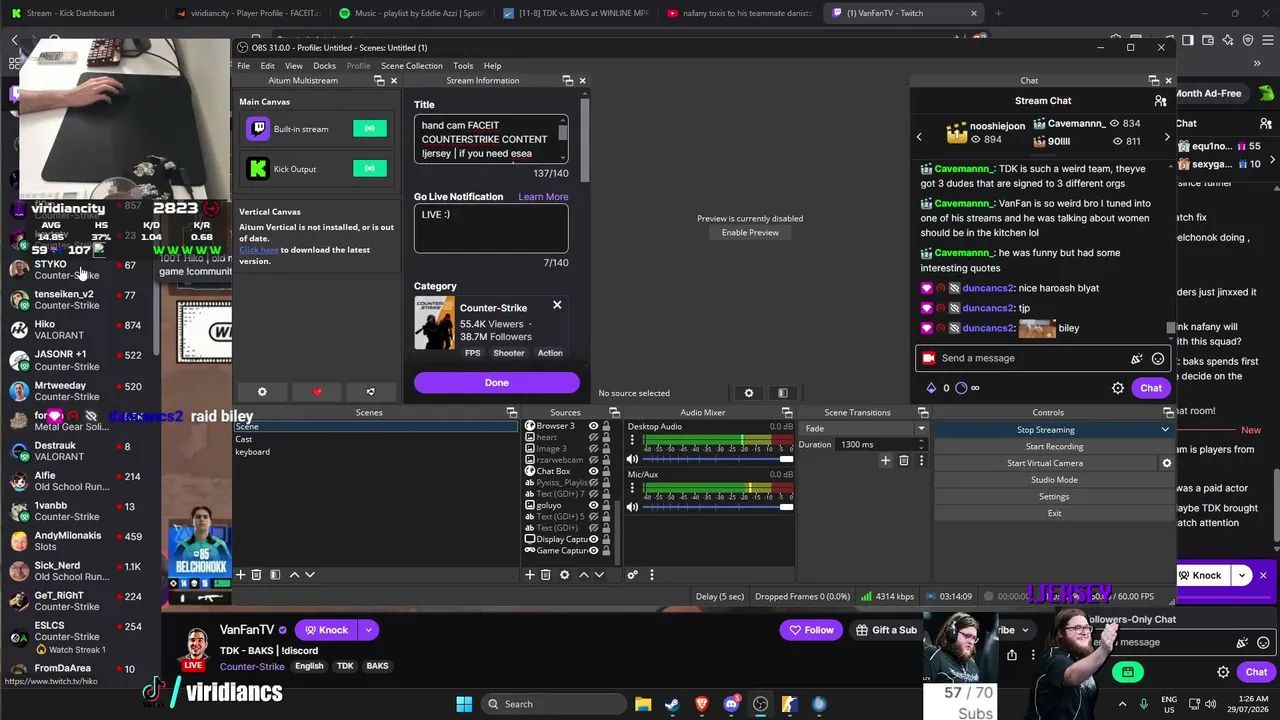Delete selected source with trash icon
Screen dimensions: 1280x720
[x=546, y=575]
